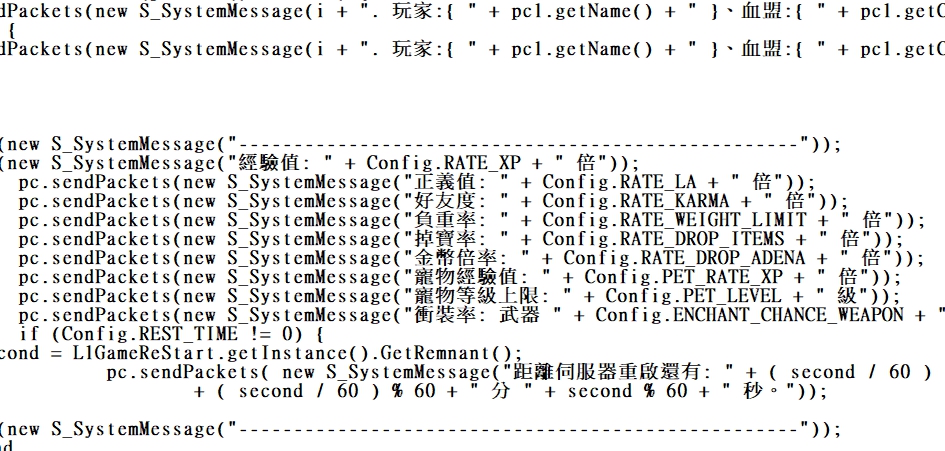945x451 pixels.
Task: Click the Config.RATE_DROP_ADENA constant
Action: click(x=684, y=258)
